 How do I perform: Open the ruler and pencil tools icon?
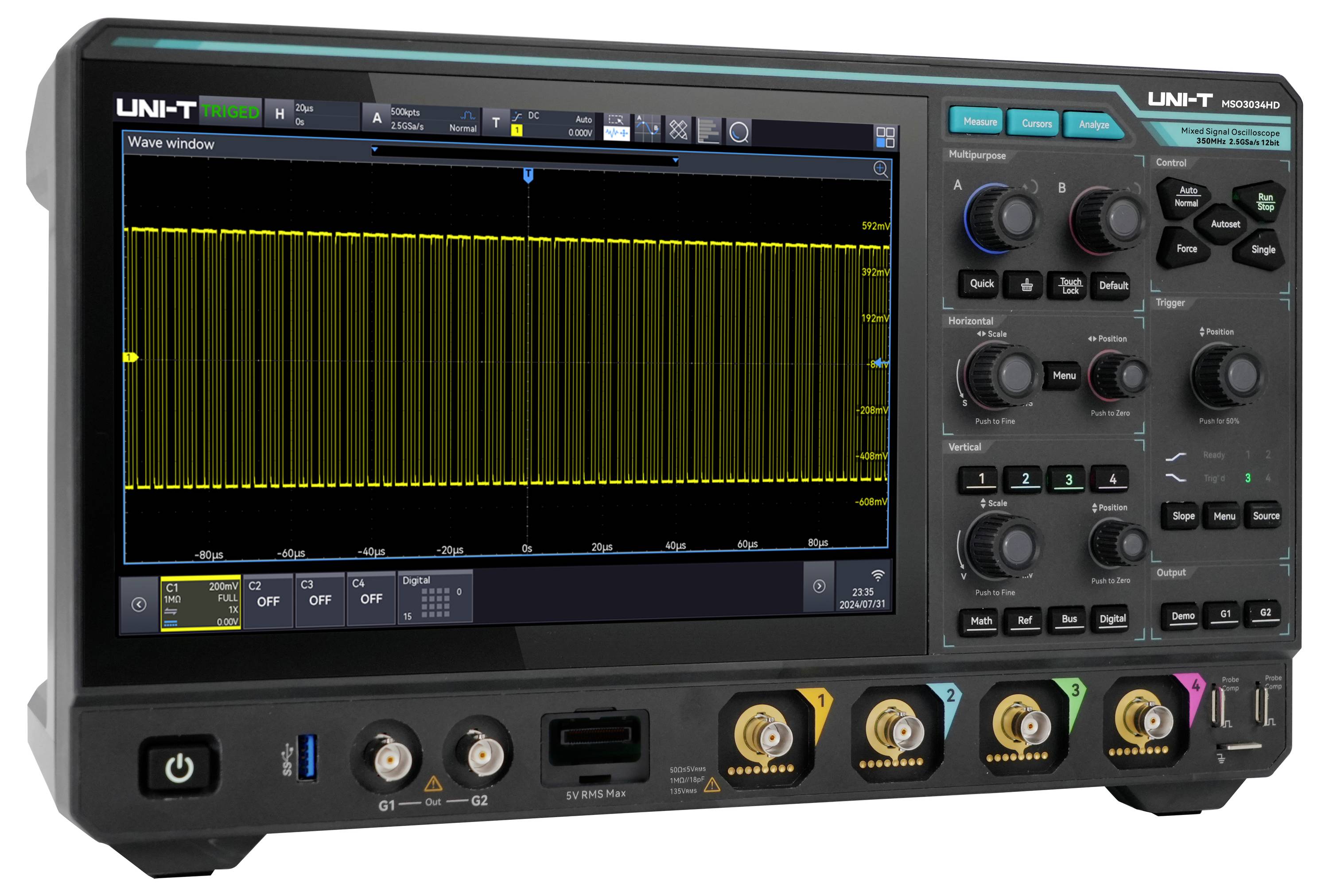pos(678,129)
